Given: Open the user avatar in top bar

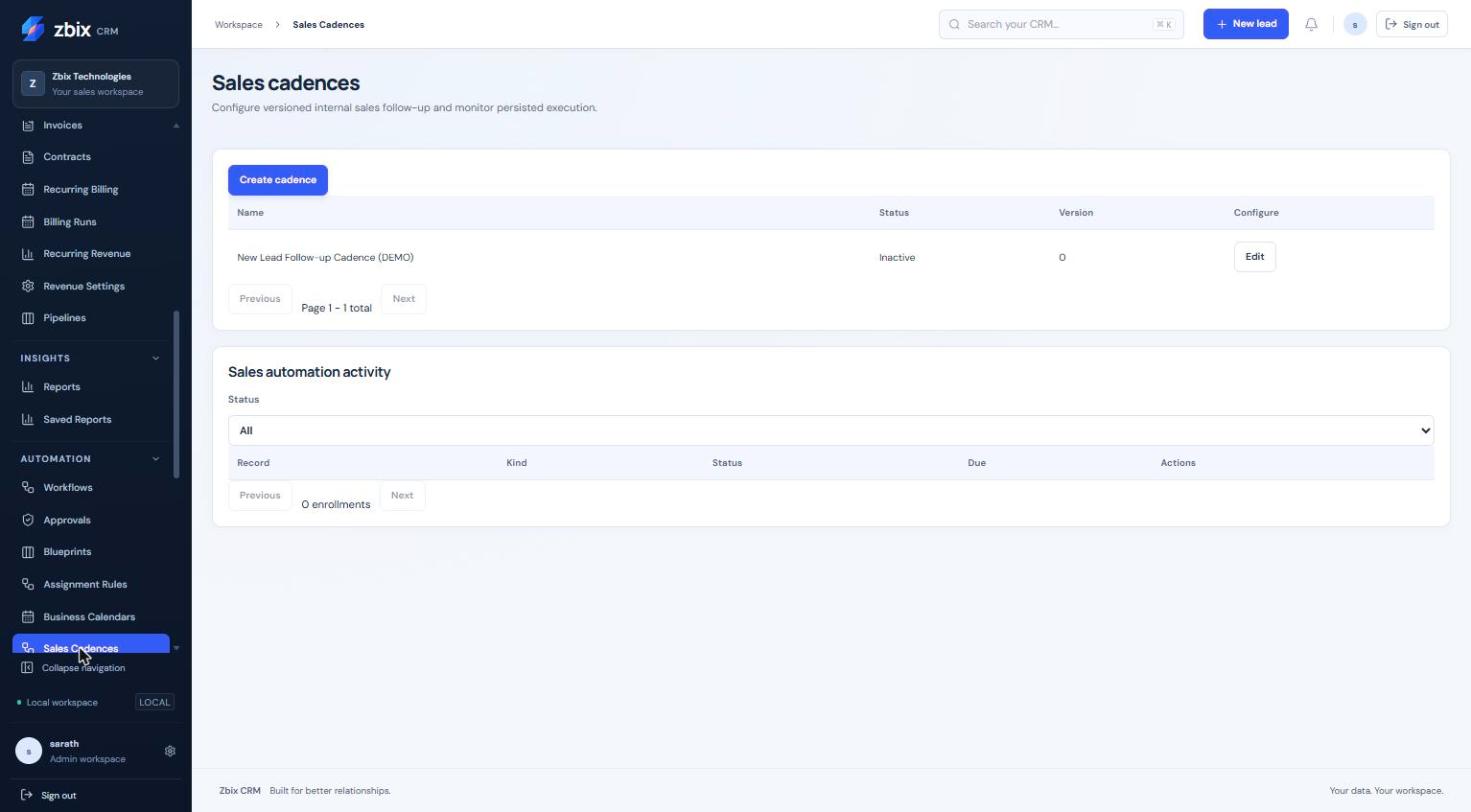Looking at the screenshot, I should 1355,24.
